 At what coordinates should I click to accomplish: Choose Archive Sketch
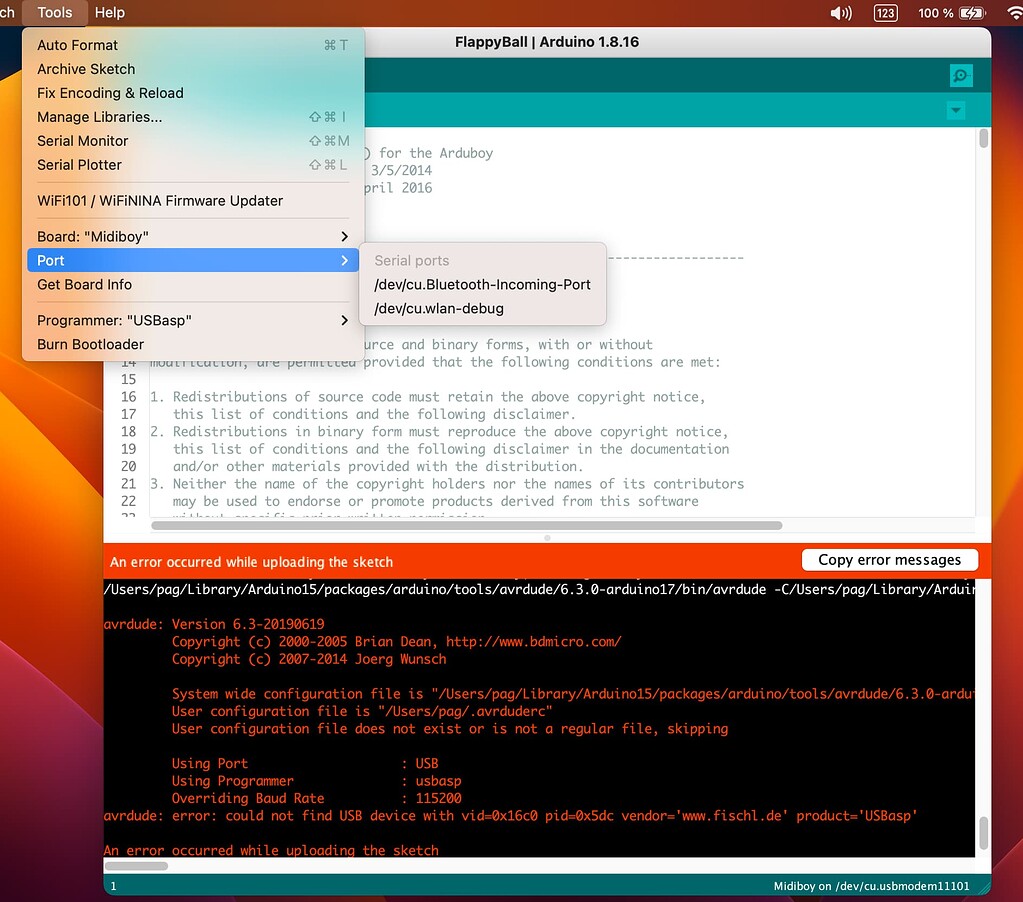(192, 69)
